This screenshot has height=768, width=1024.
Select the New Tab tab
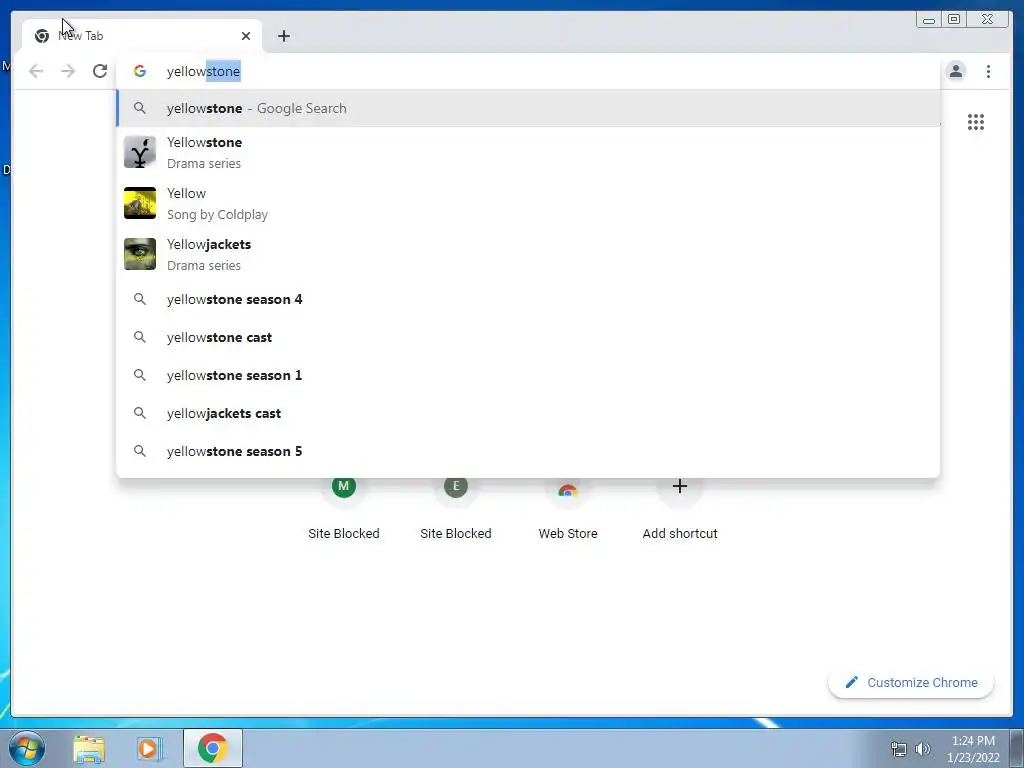[x=142, y=36]
